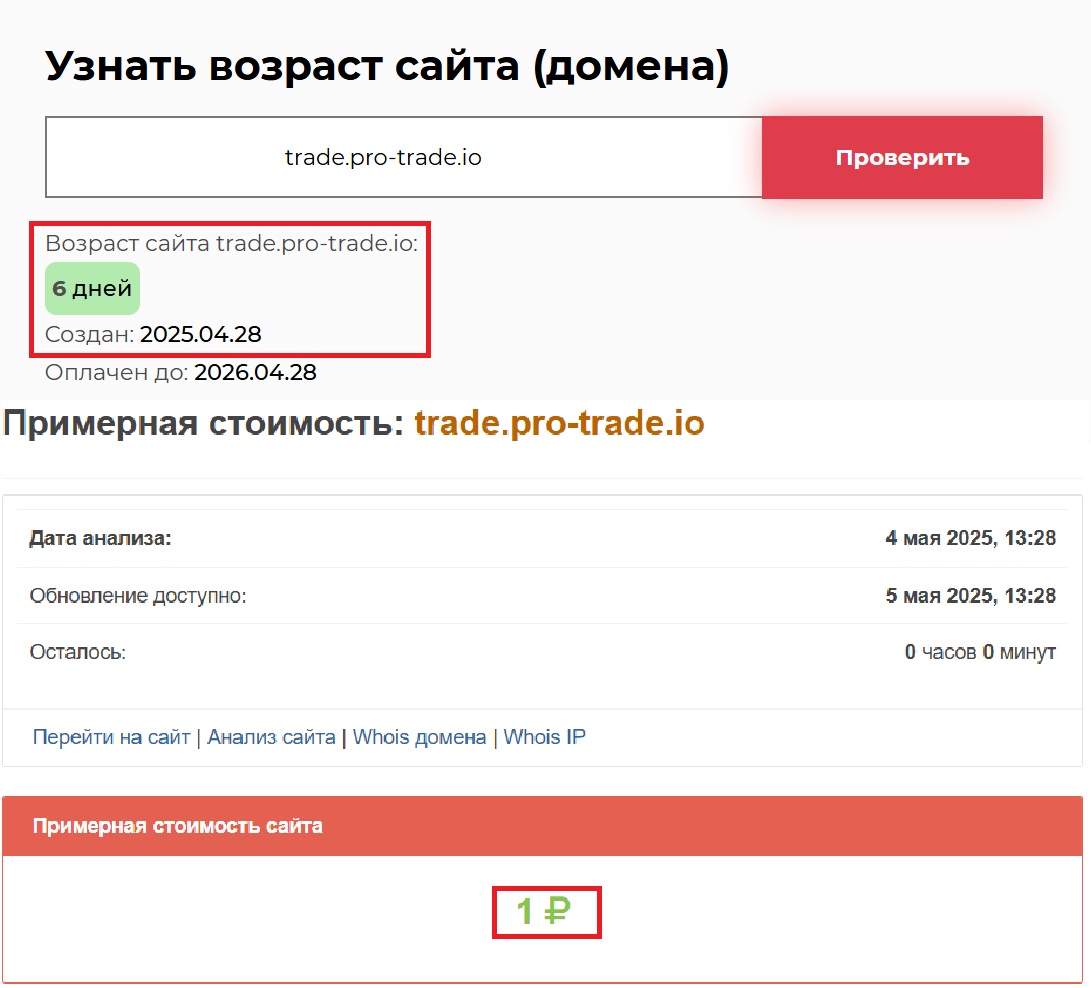Click the Осталось label
The width and height of the screenshot is (1091, 988).
pyautogui.click(x=78, y=652)
